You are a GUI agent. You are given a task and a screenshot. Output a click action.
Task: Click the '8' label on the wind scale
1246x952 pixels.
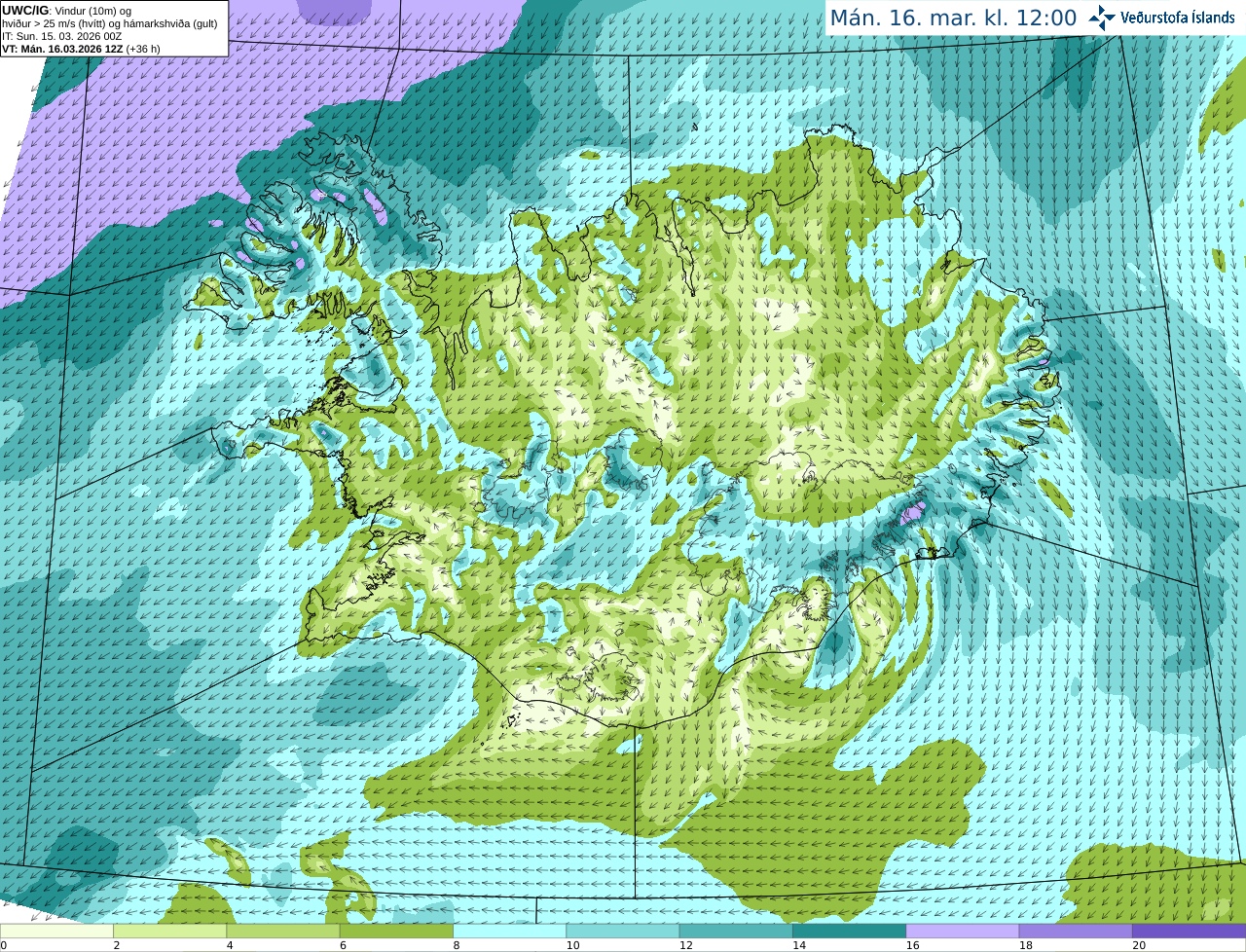tap(456, 945)
